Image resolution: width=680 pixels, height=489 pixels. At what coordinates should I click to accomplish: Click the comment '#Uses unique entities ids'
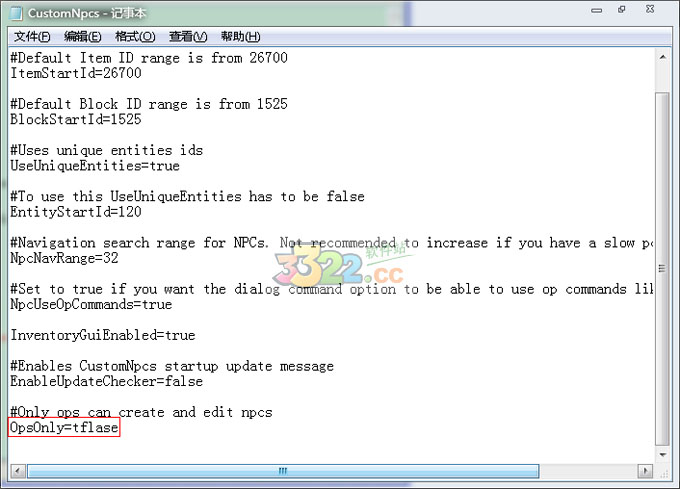click(x=107, y=150)
